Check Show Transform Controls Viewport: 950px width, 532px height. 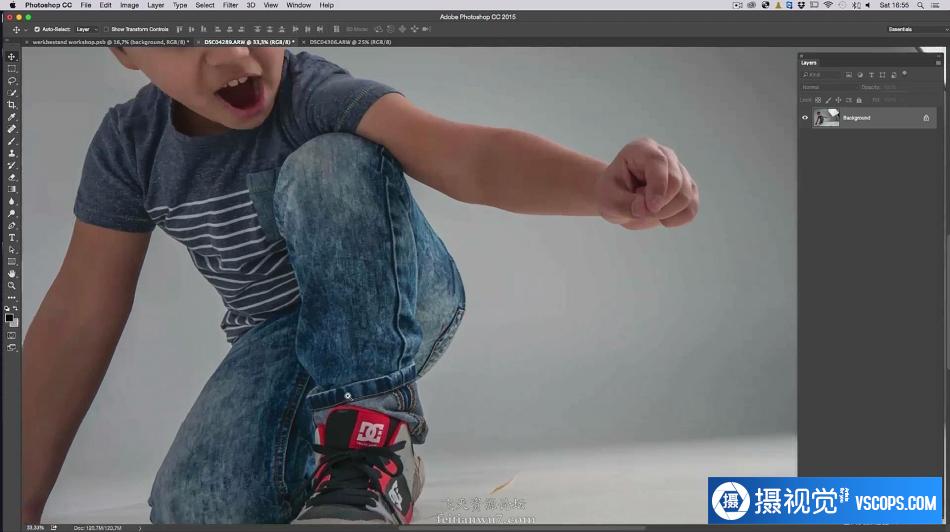[x=106, y=29]
